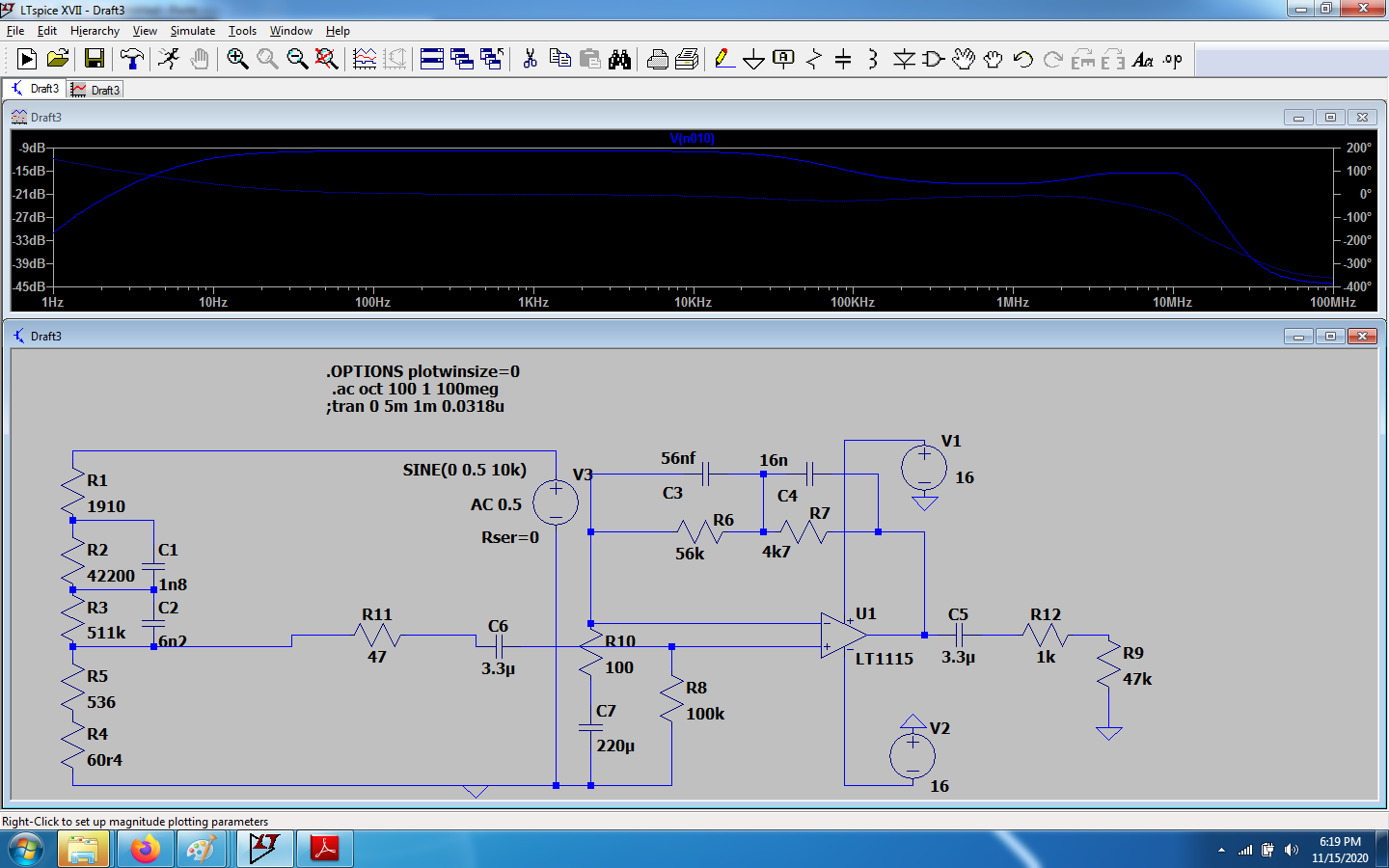Select the Move open-hand tool
The width and height of the screenshot is (1389, 868).
pyautogui.click(x=964, y=60)
